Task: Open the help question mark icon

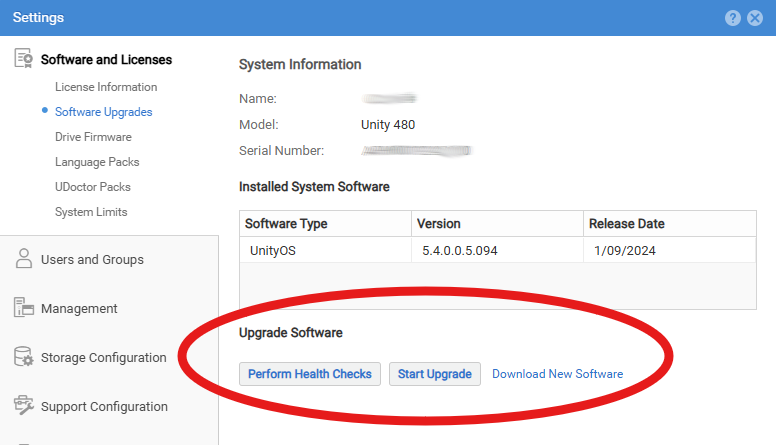Action: pos(732,18)
